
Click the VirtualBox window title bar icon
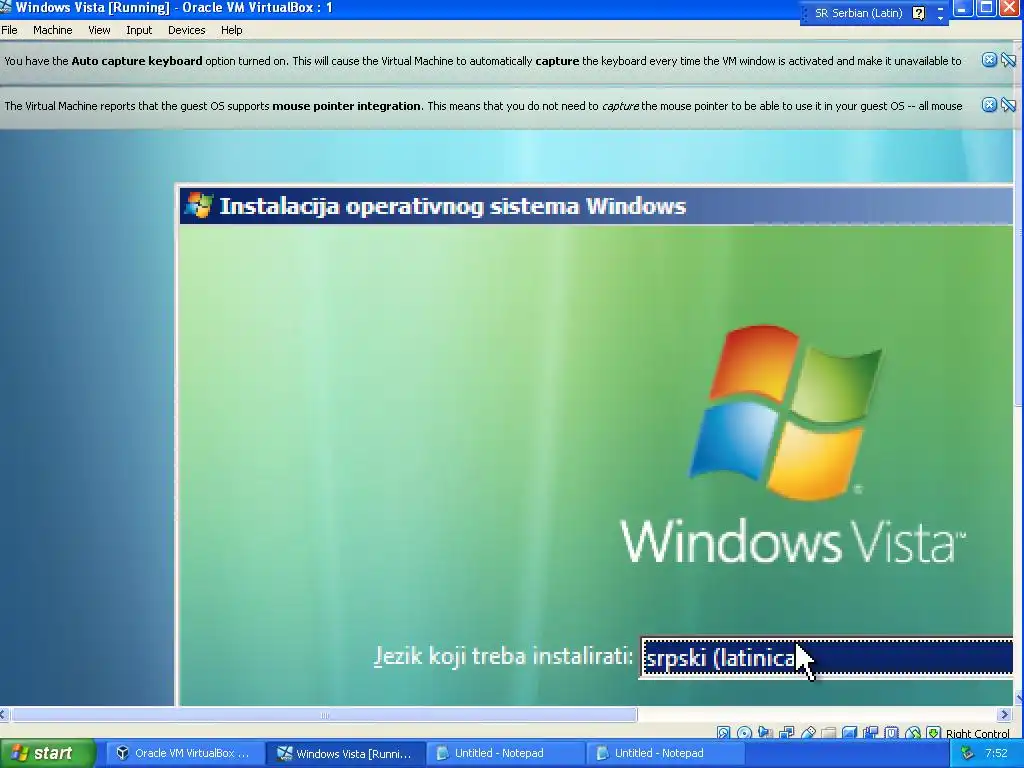6,7
